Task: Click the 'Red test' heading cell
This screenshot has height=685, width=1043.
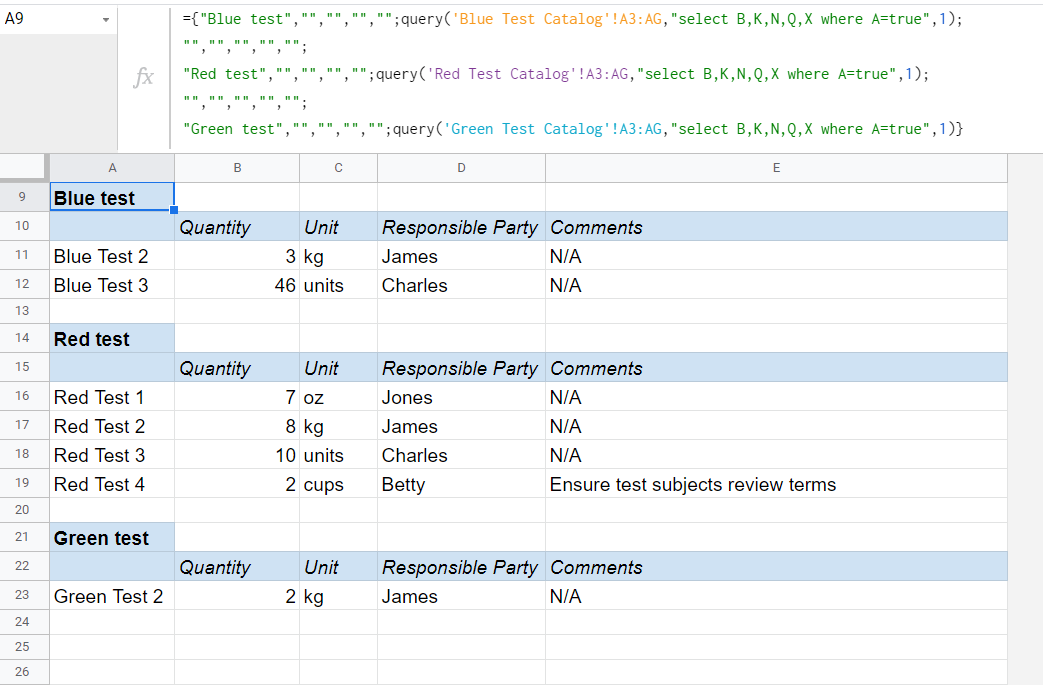Action: tap(112, 339)
